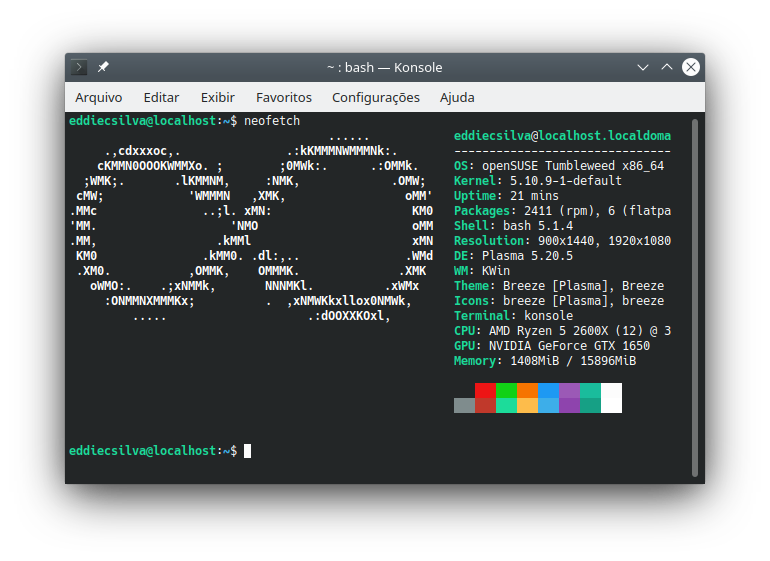Open the Arquivo menu

click(98, 97)
